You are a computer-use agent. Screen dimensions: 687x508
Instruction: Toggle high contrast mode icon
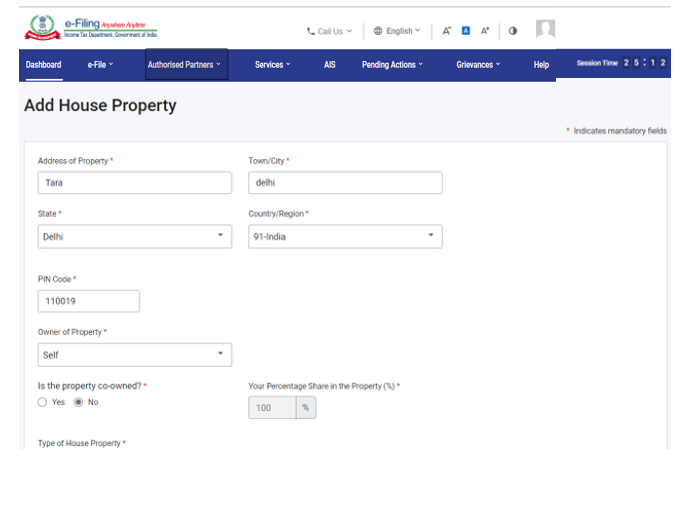pyautogui.click(x=513, y=31)
